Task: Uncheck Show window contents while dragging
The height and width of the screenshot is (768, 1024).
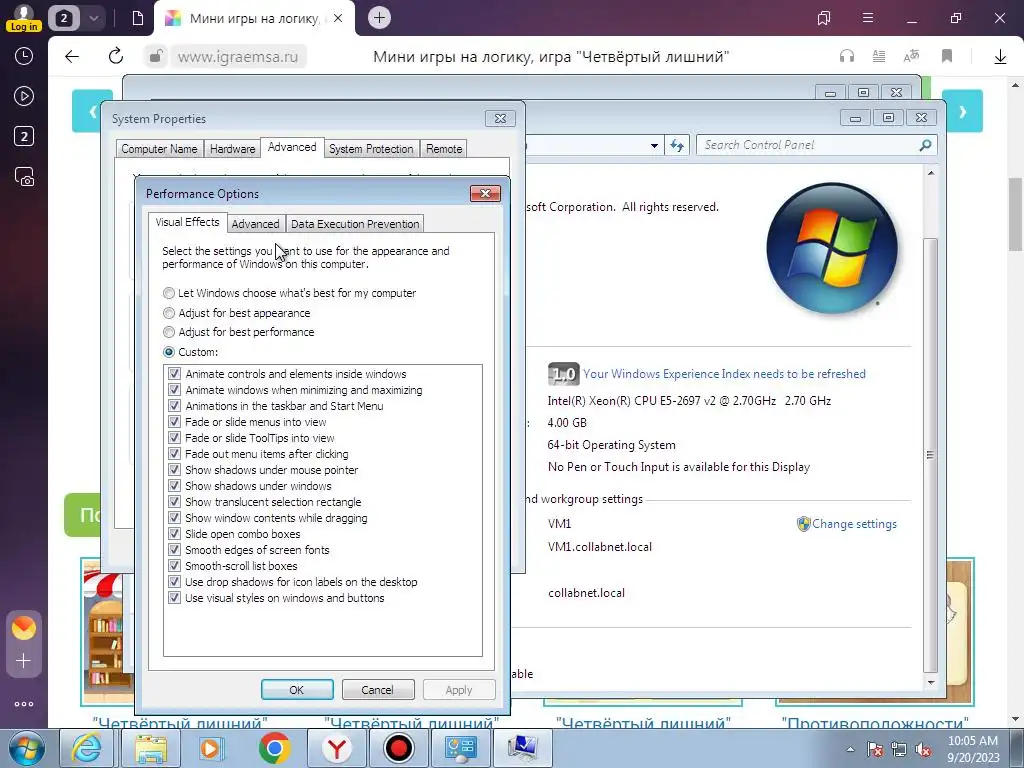Action: [174, 518]
